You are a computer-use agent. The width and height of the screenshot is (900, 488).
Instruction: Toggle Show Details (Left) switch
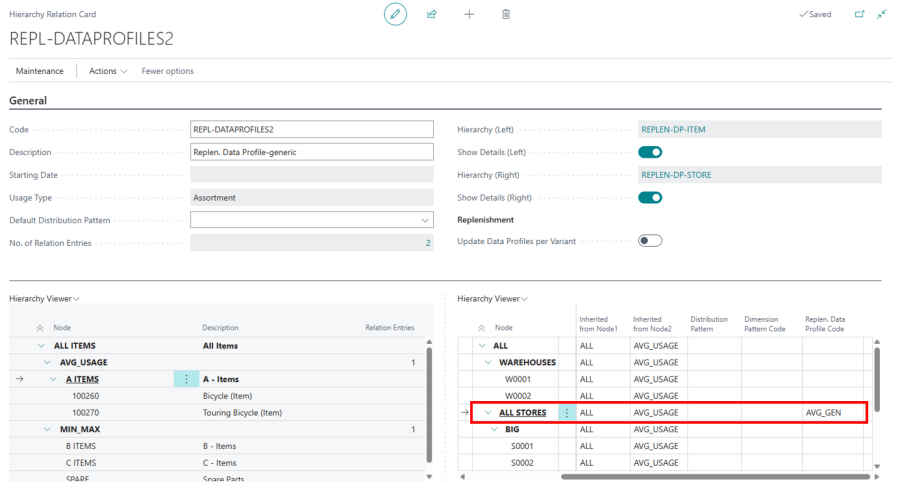[650, 152]
